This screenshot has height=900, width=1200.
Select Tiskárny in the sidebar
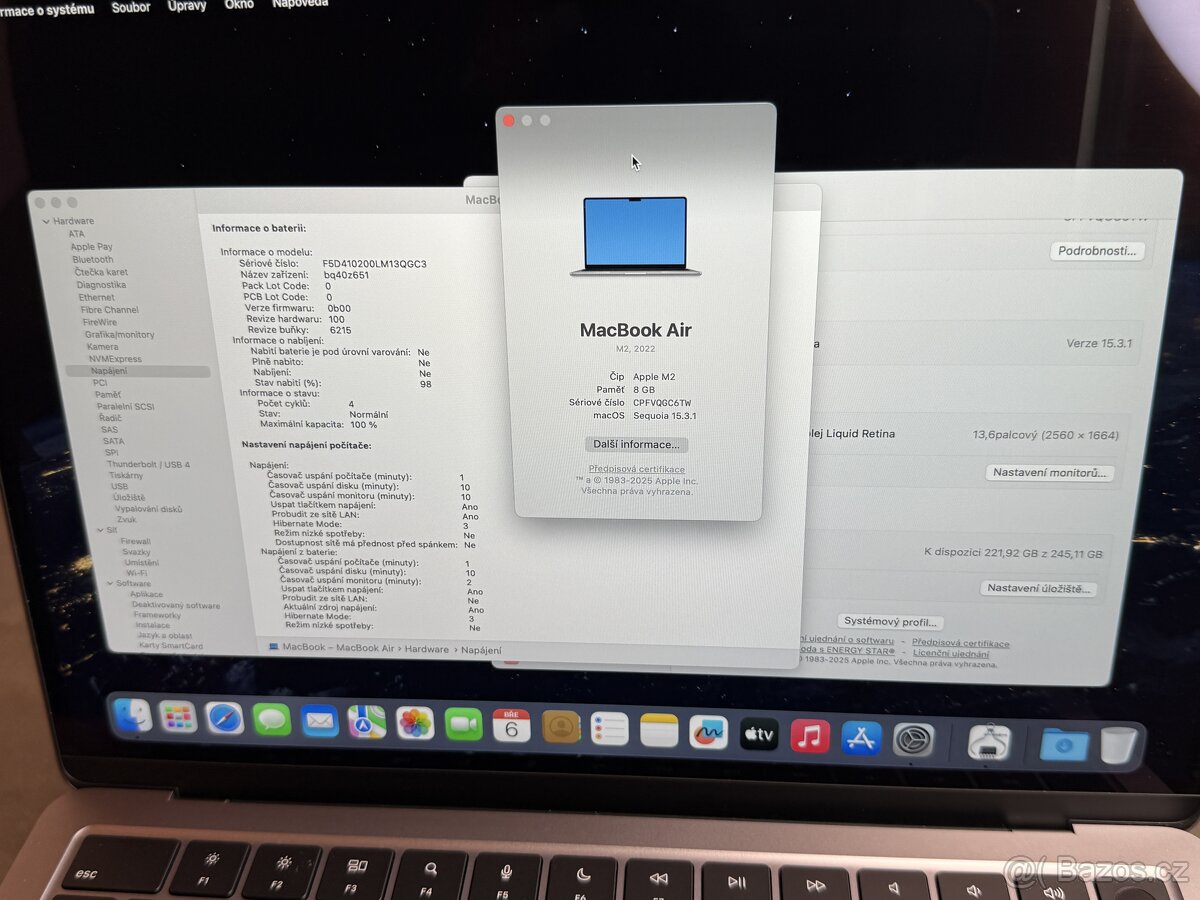(x=126, y=476)
